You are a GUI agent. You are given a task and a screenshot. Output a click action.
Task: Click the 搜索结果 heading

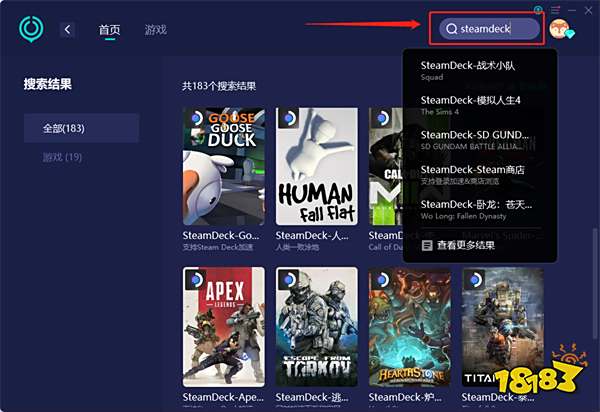(x=48, y=84)
